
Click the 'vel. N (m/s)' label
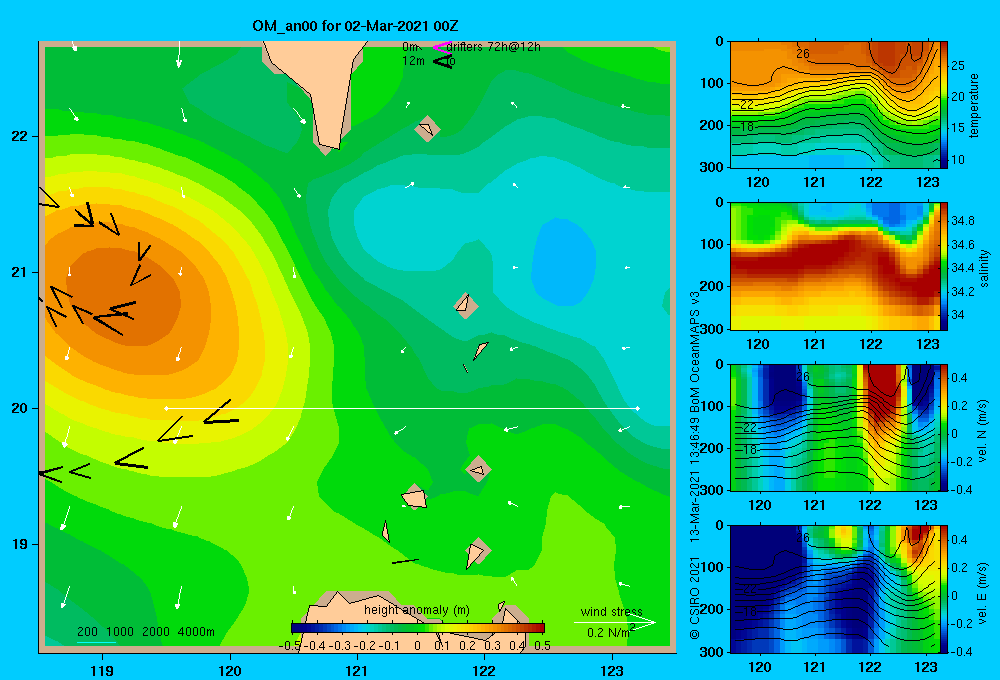coord(983,431)
